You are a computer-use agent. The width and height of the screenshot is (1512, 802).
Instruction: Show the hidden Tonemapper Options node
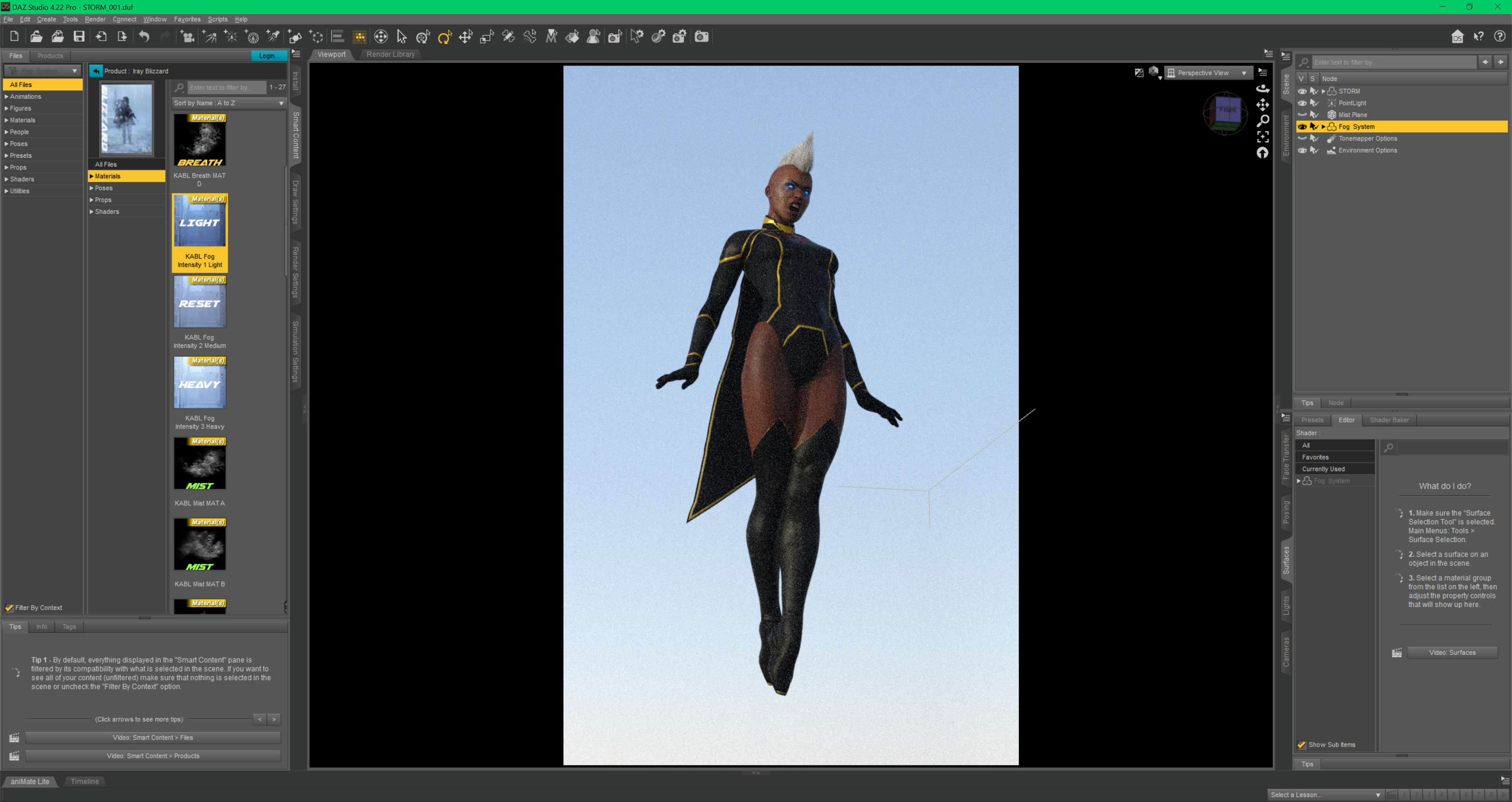(x=1302, y=139)
